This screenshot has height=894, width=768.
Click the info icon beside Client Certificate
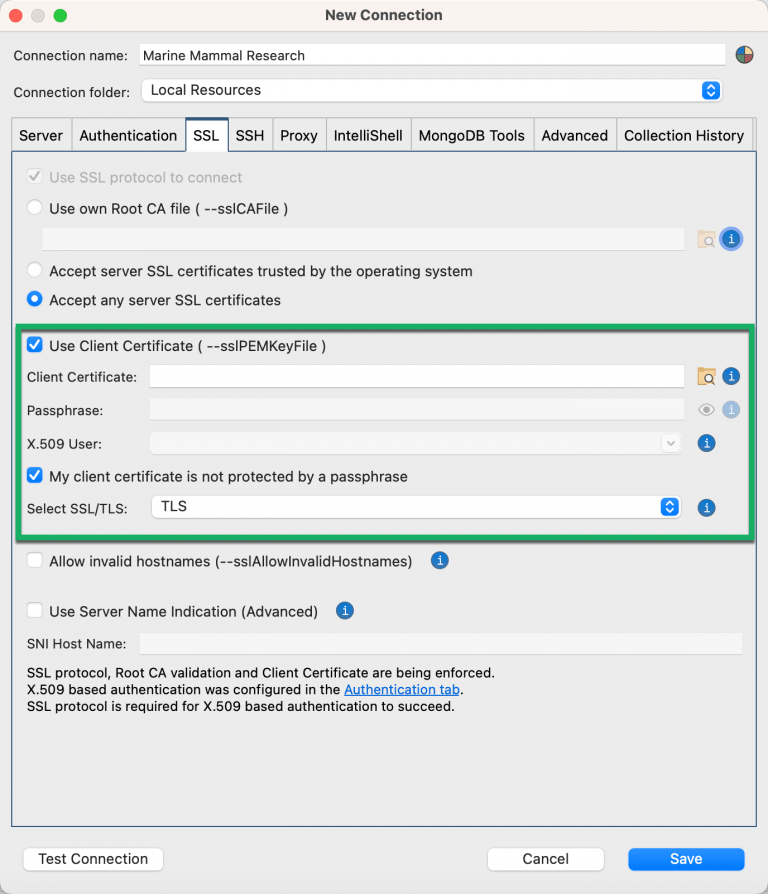tap(731, 376)
